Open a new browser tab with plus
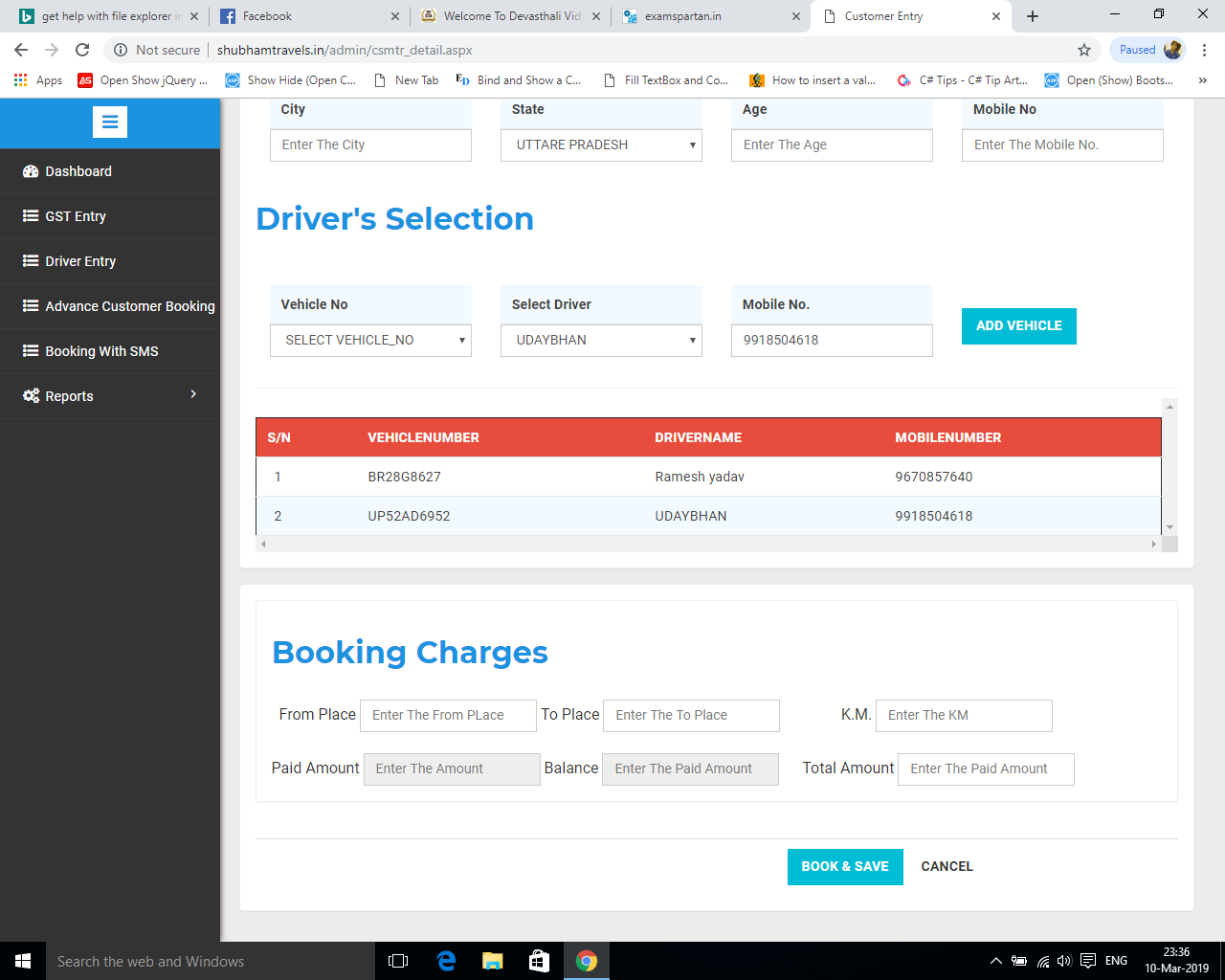This screenshot has height=980, width=1225. (1033, 16)
